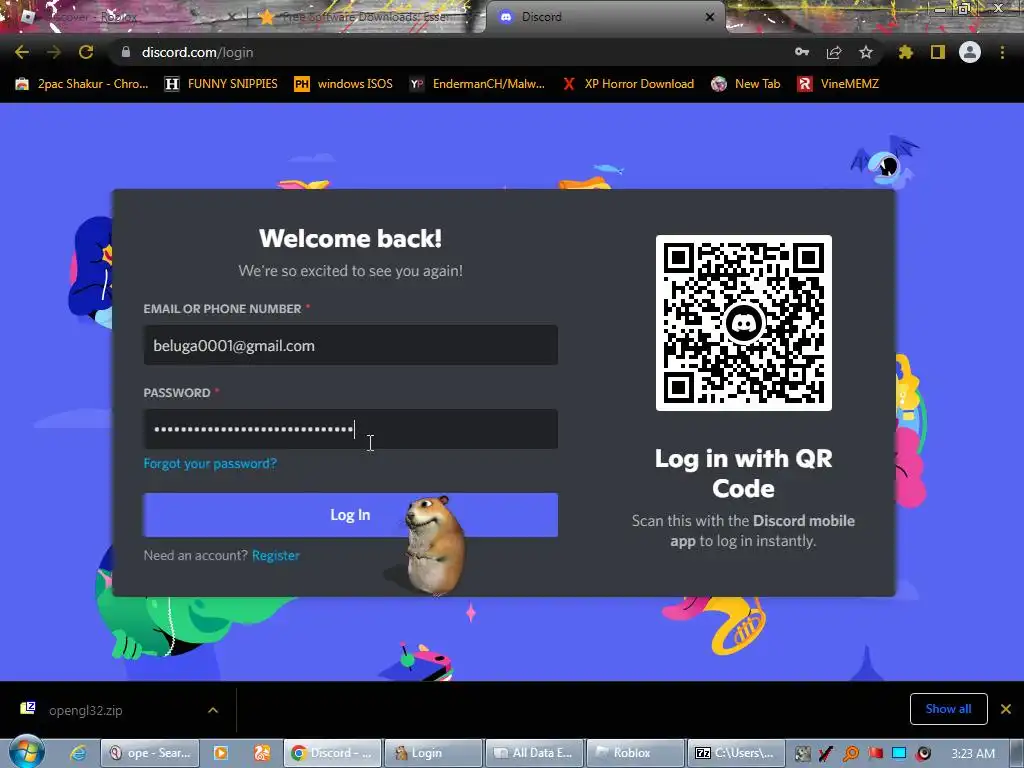Open the FUNNY SNIPPIES bookmark
The image size is (1024, 768).
[221, 84]
